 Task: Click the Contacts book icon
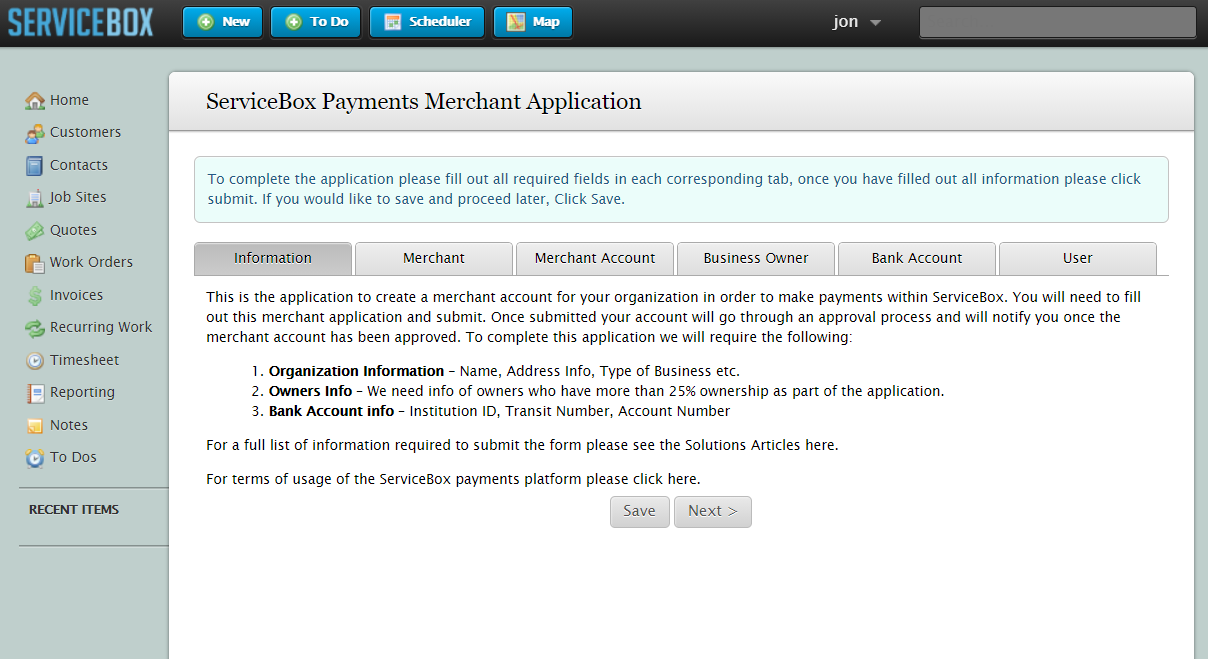tap(35, 166)
